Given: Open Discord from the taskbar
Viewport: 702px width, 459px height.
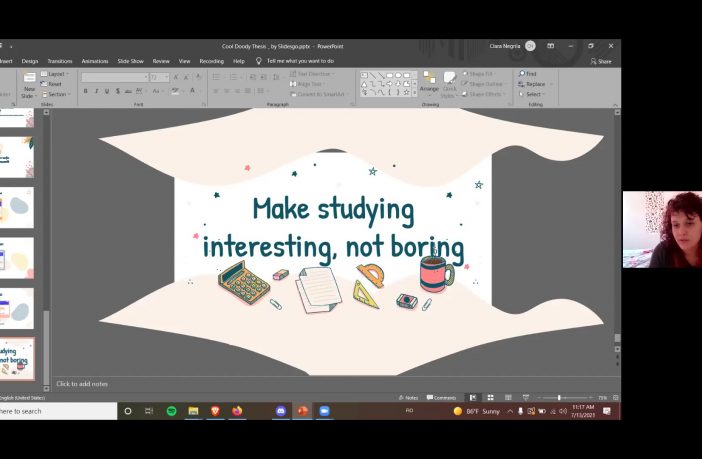Looking at the screenshot, I should (x=280, y=411).
